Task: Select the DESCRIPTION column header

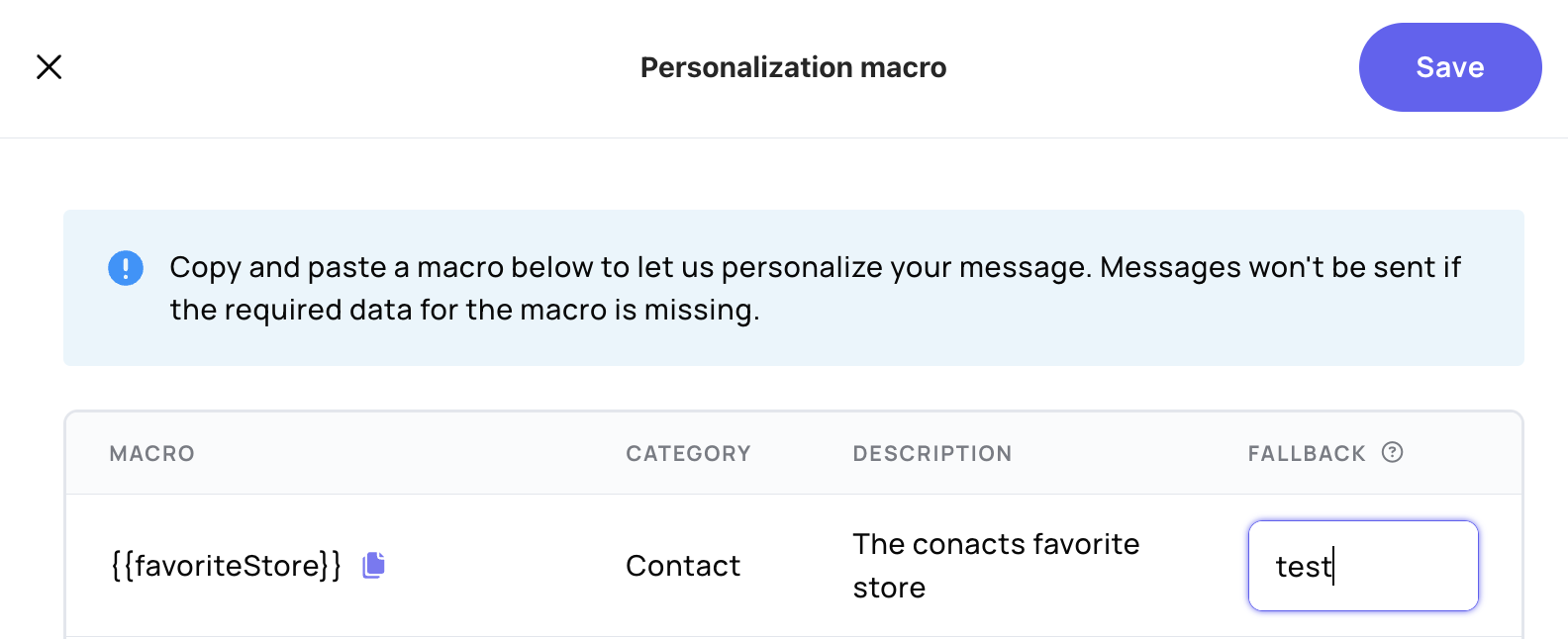Action: 932,453
